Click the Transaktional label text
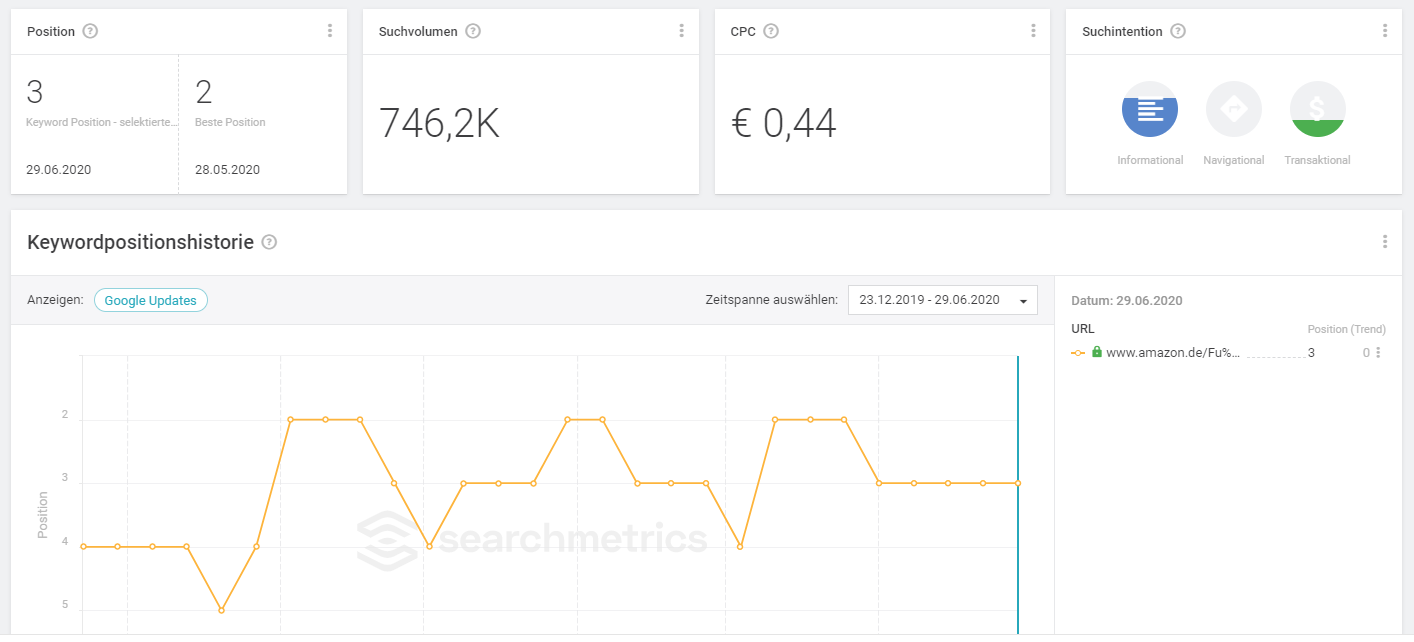 (1318, 160)
